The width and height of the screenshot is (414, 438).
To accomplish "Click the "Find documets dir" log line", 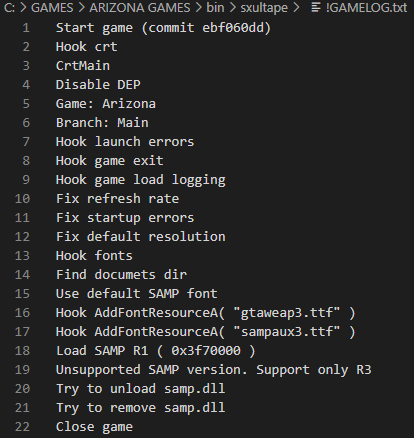I will click(x=121, y=275).
